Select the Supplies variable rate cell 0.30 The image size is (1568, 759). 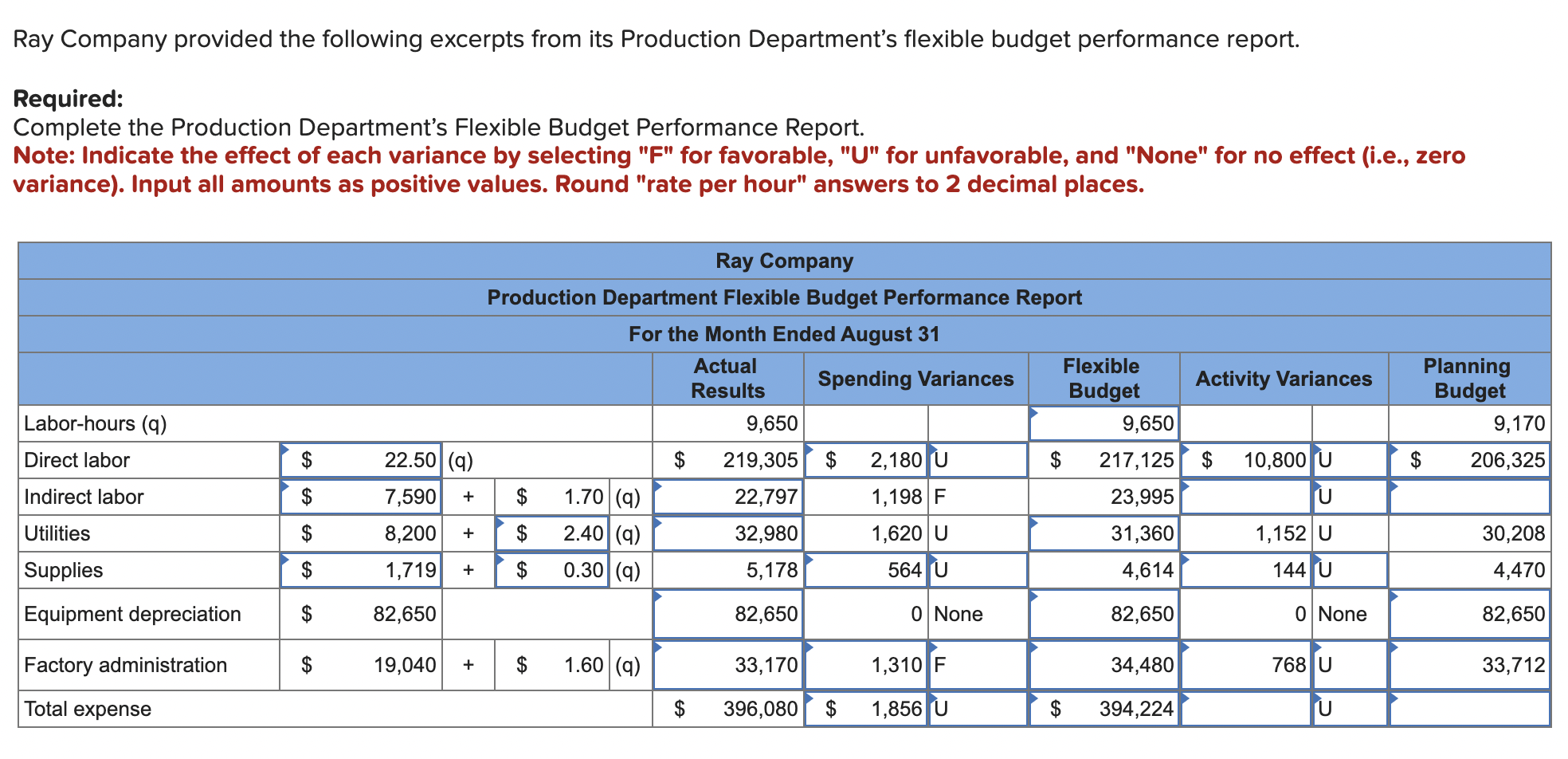coord(551,569)
